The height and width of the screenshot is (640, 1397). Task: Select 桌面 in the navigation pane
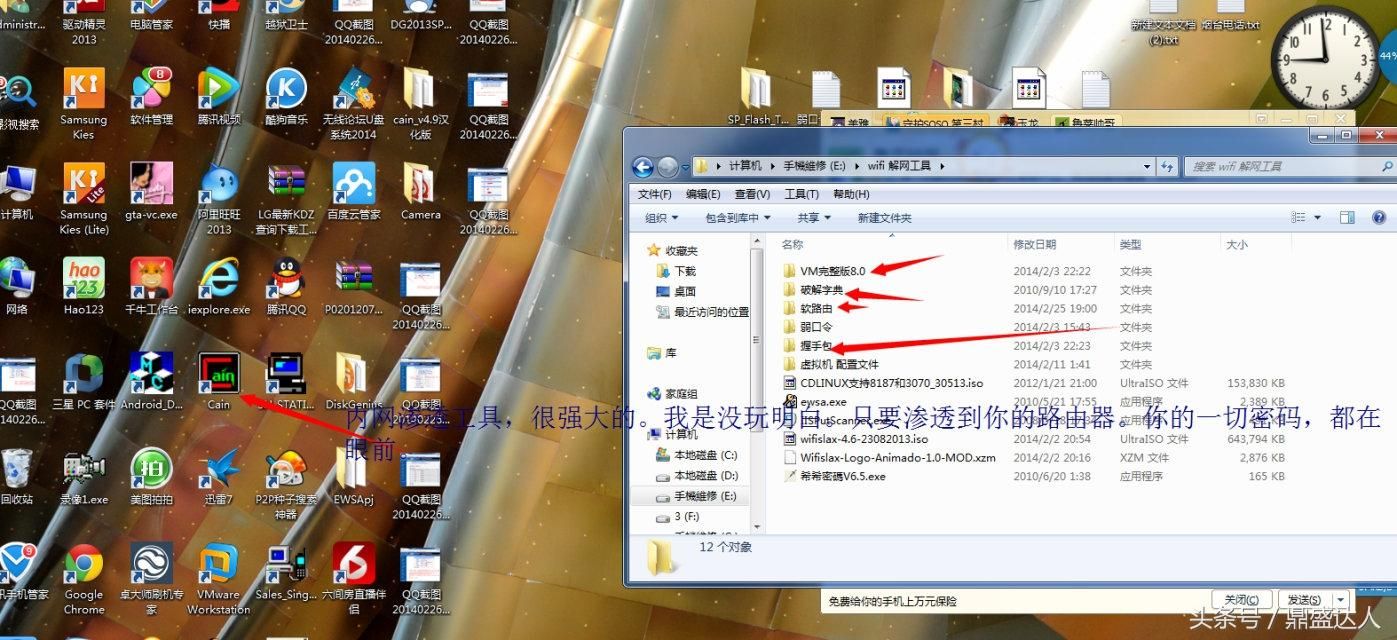tap(685, 291)
